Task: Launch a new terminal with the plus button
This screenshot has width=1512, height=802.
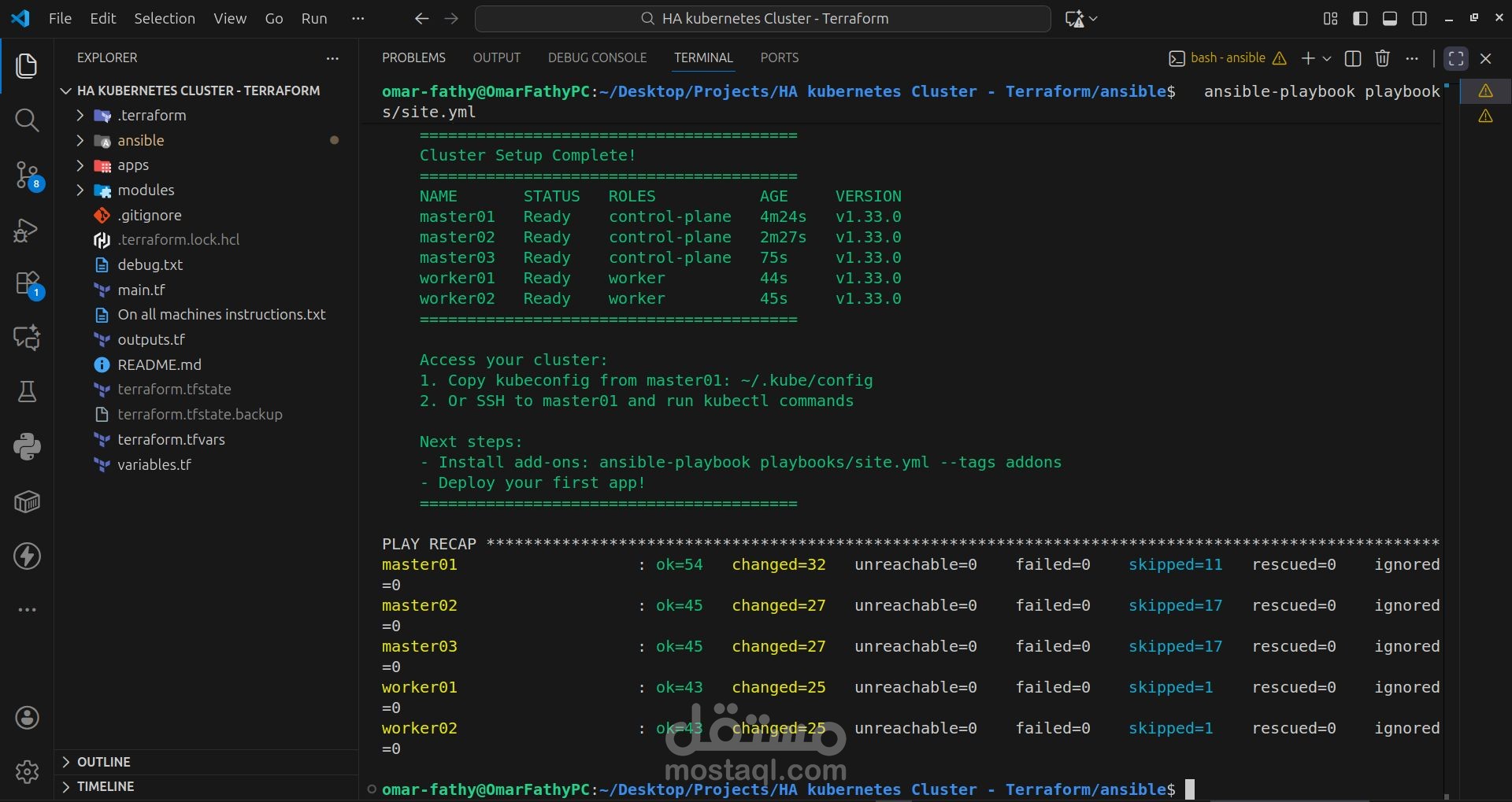Action: click(1307, 58)
